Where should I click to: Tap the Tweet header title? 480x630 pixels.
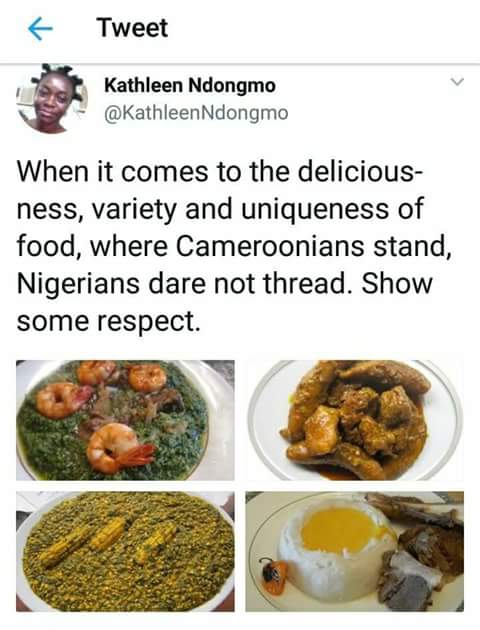point(132,28)
